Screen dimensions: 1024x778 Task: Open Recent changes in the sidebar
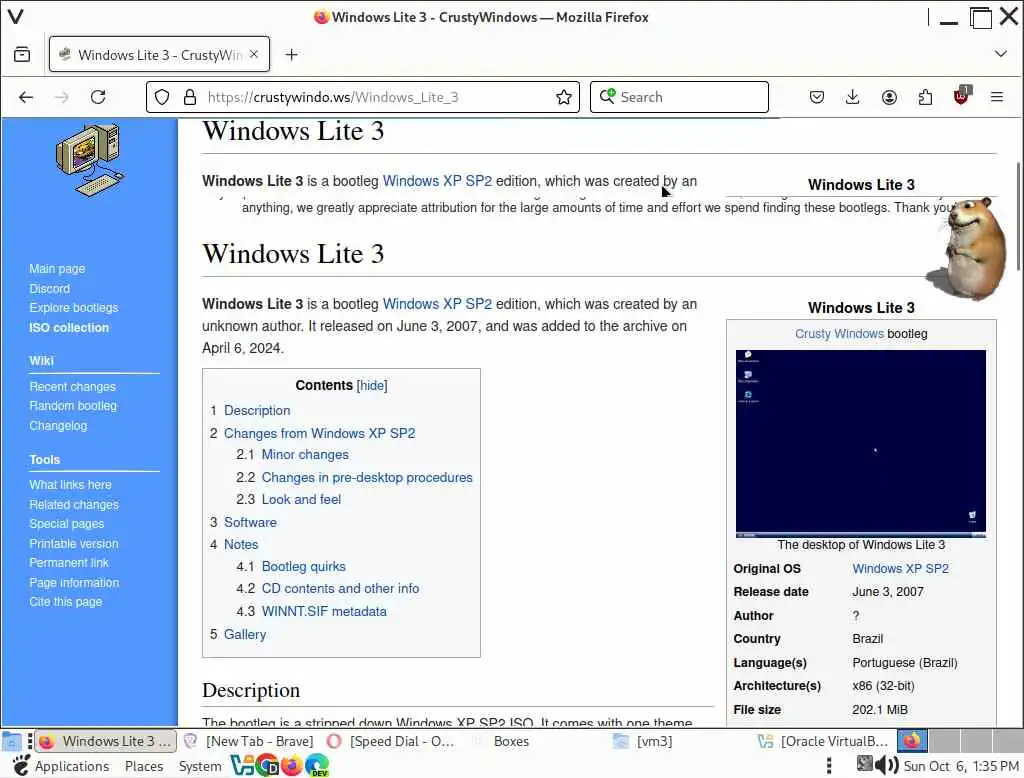click(x=72, y=387)
